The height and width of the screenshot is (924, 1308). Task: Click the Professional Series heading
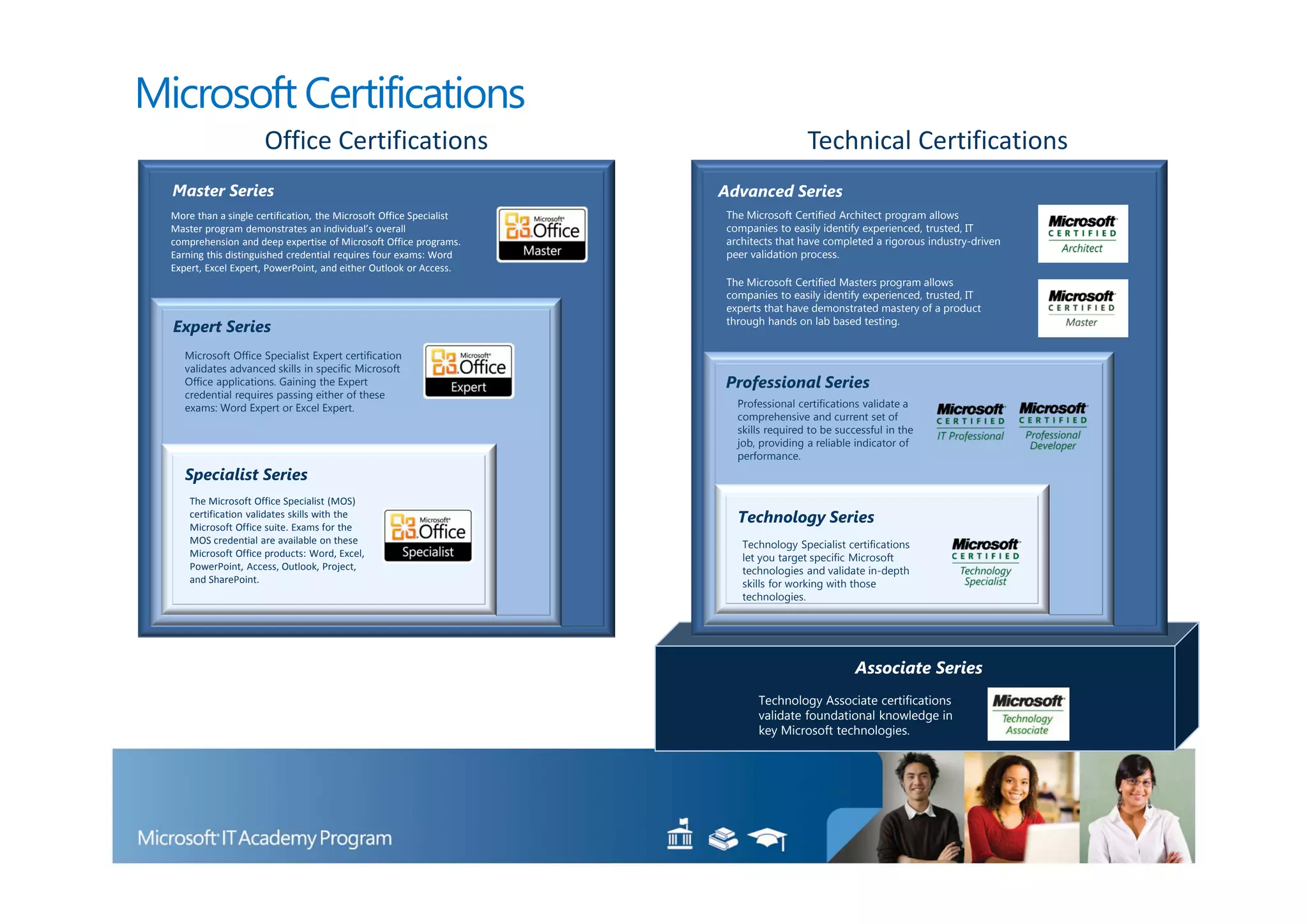(798, 382)
